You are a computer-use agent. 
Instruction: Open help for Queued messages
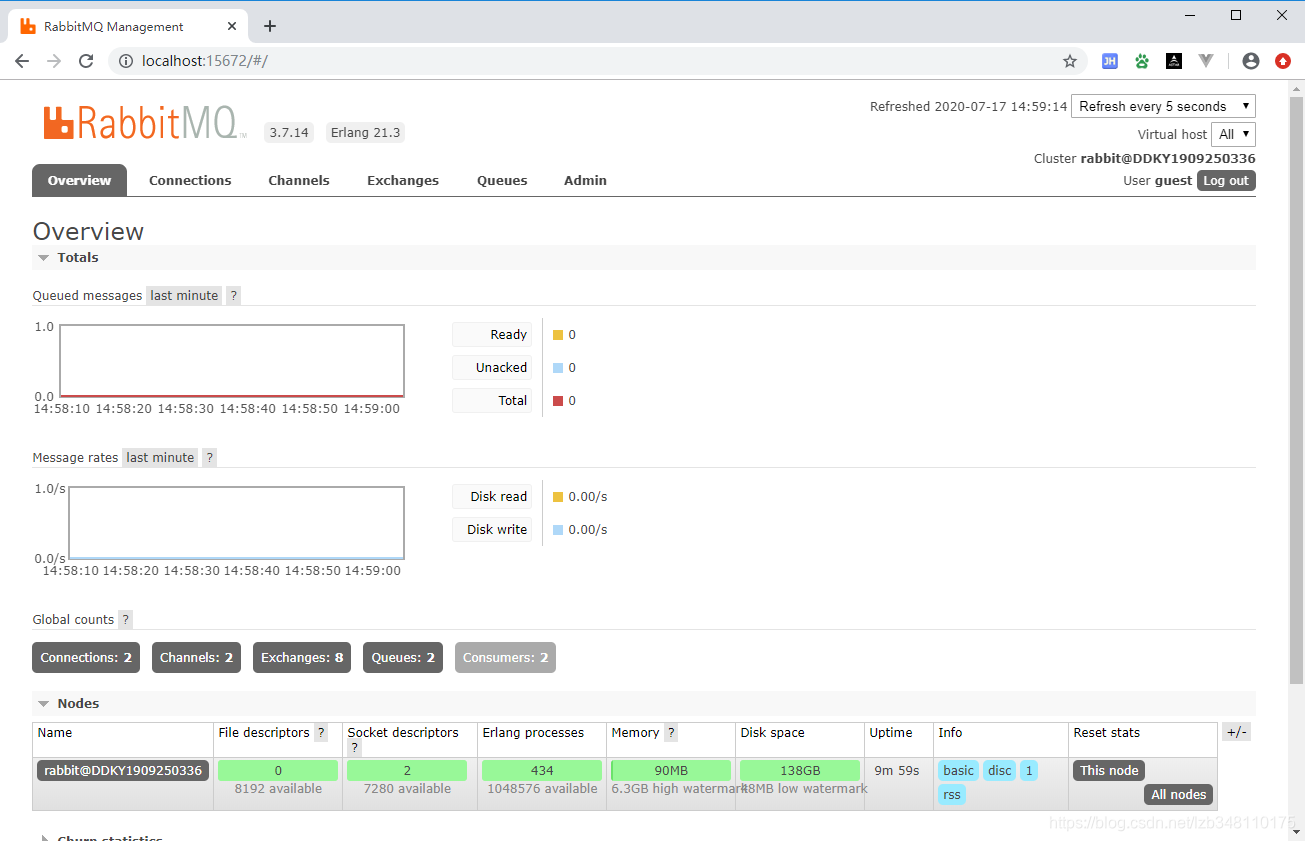[233, 296]
